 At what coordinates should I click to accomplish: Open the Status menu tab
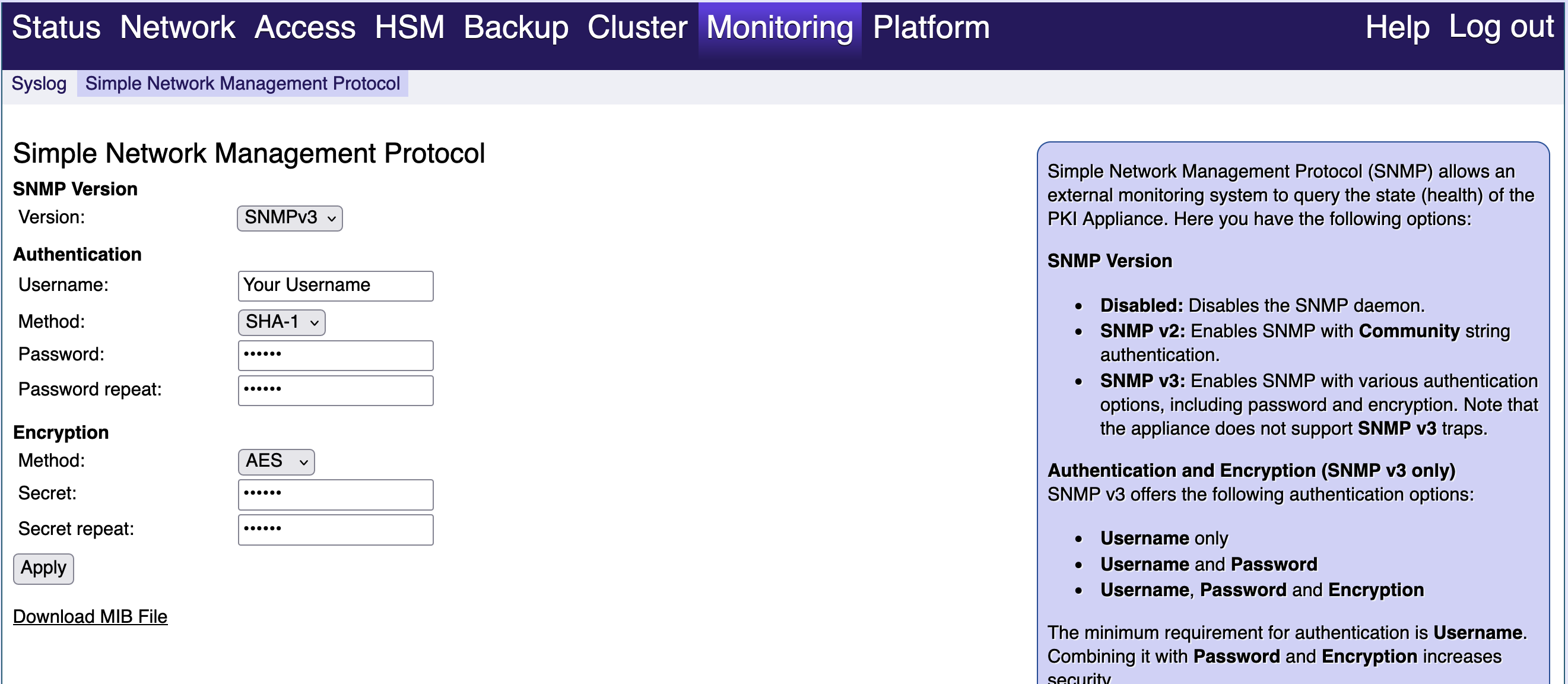[x=56, y=28]
